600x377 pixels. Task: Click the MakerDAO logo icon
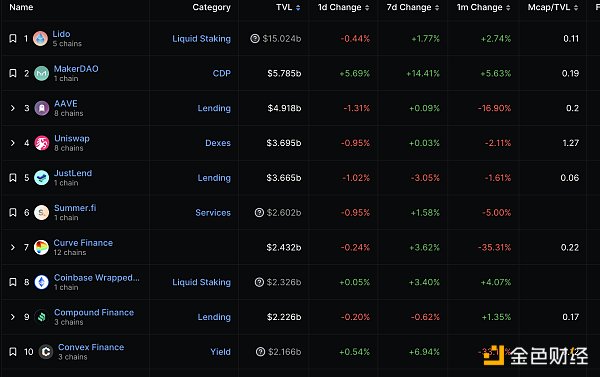tap(41, 73)
